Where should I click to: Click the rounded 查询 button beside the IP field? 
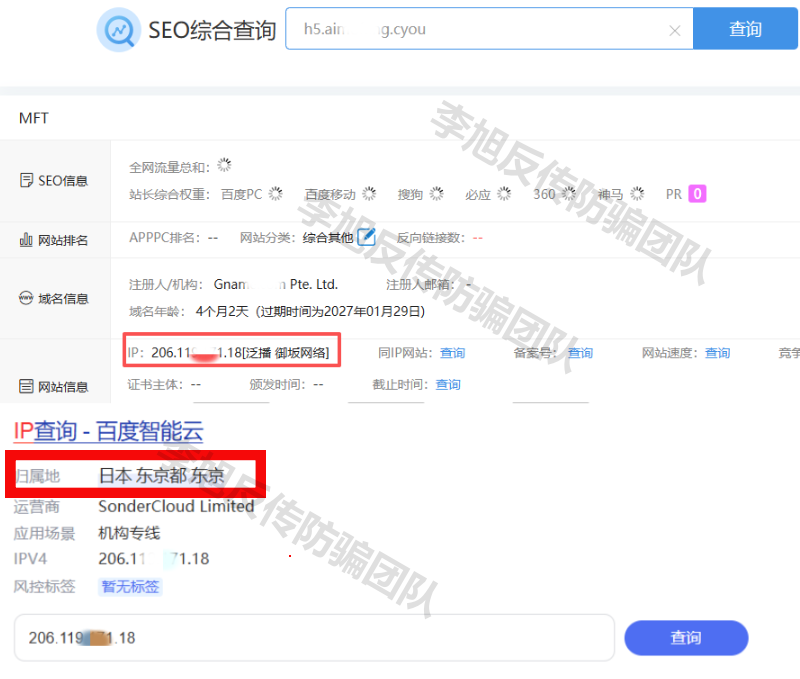[686, 638]
